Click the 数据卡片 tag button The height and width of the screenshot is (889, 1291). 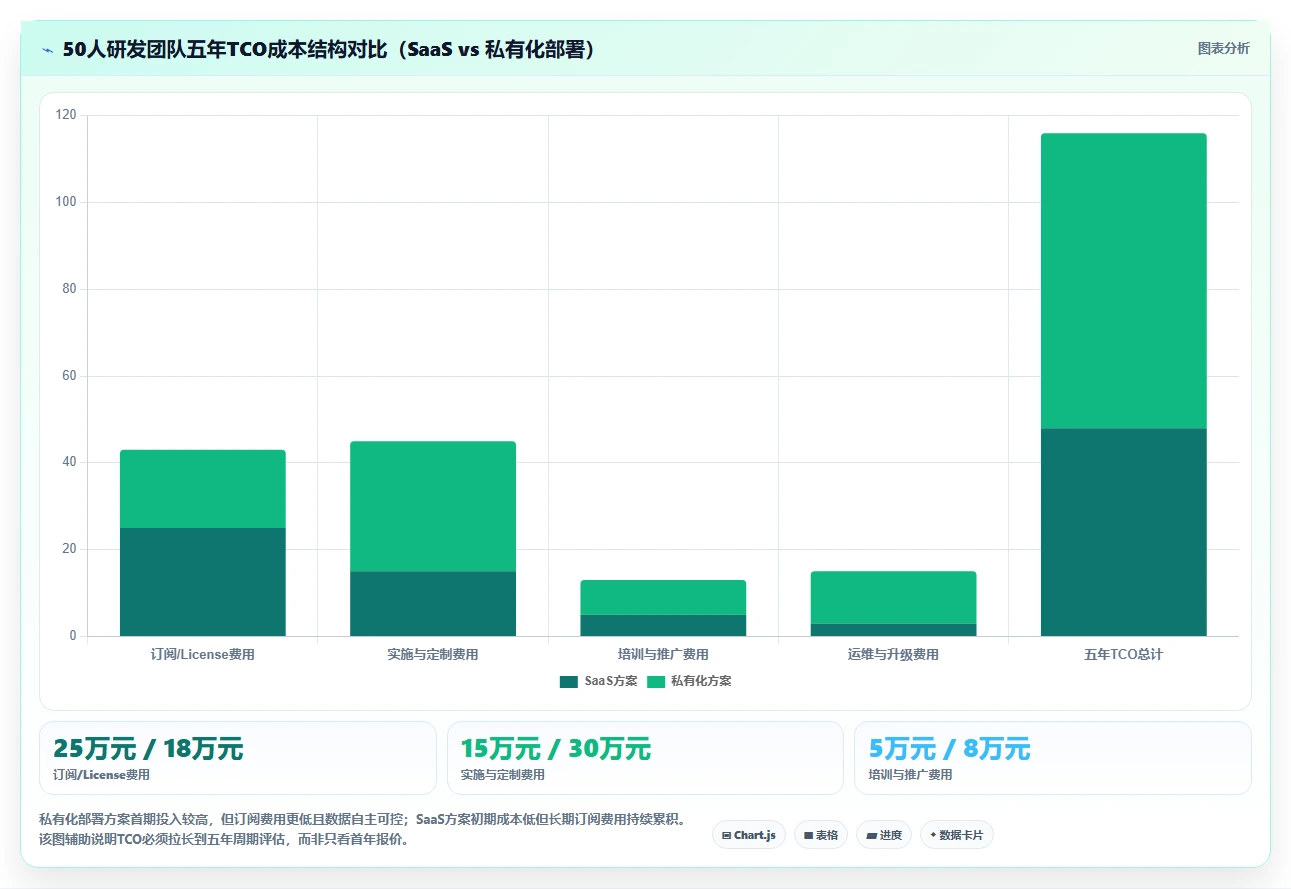pyautogui.click(x=957, y=835)
